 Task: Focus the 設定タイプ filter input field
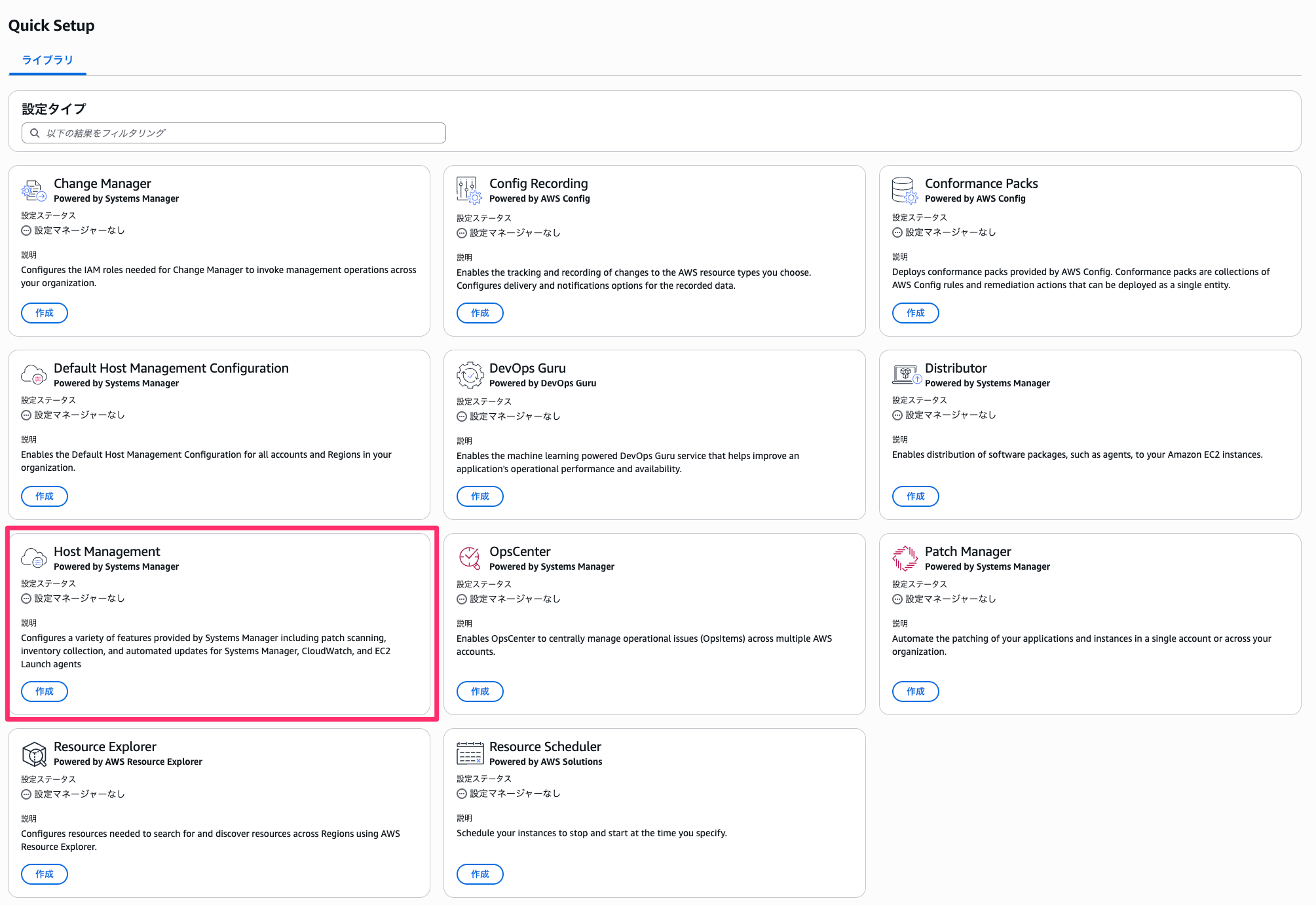tap(234, 133)
